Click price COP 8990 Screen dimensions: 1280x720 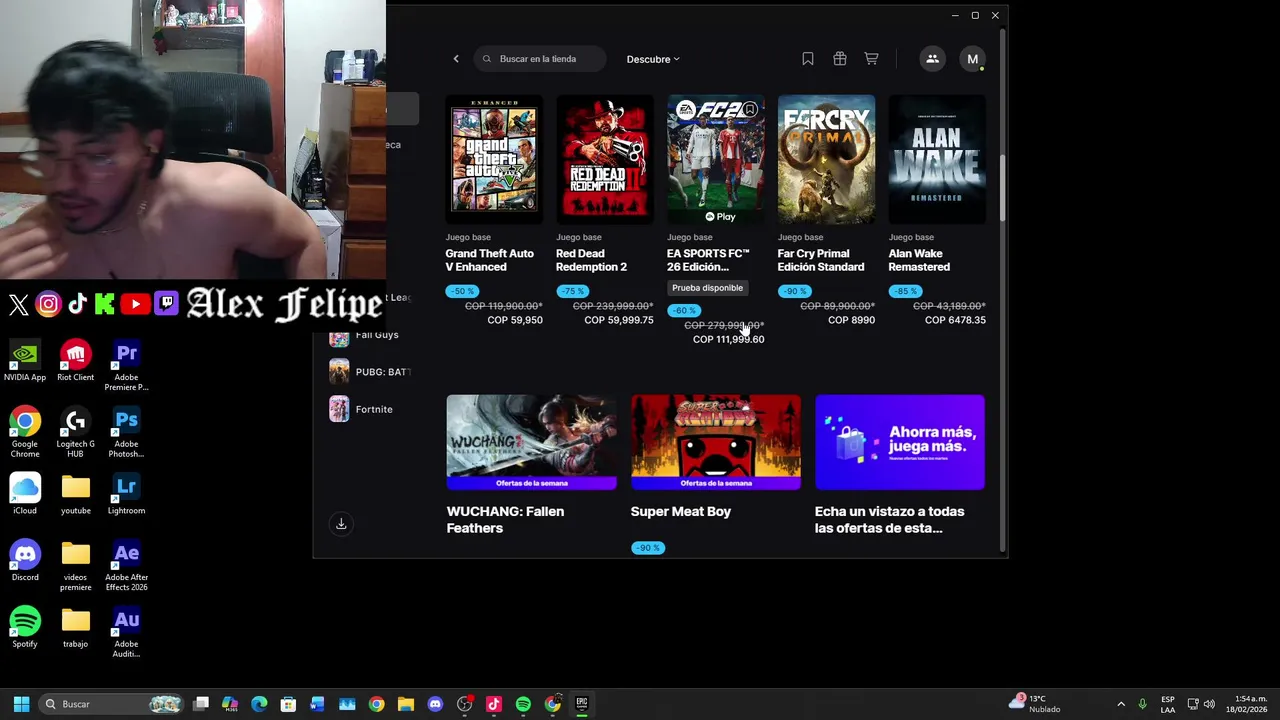tap(851, 320)
